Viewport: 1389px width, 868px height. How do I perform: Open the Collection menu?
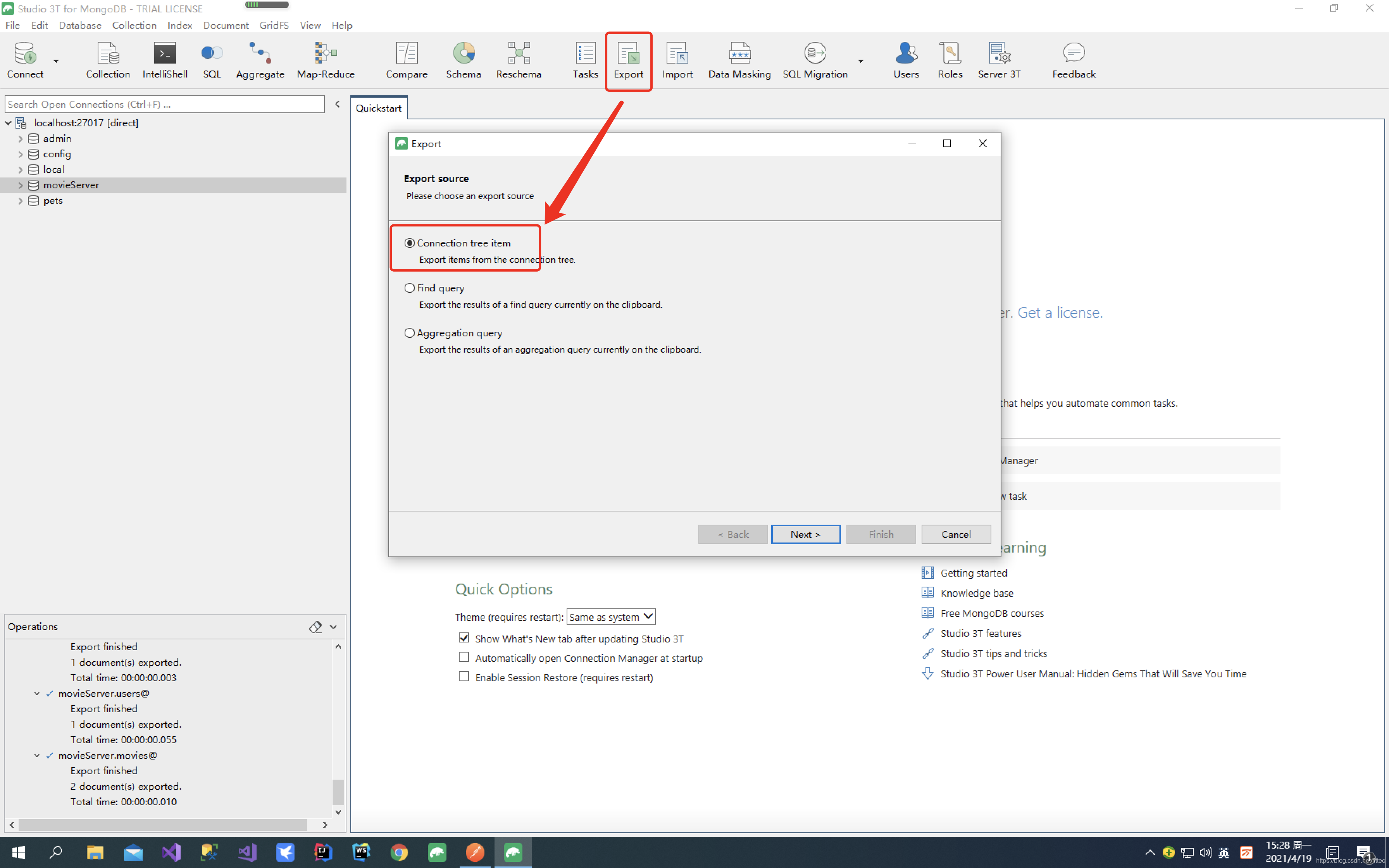pyautogui.click(x=134, y=25)
